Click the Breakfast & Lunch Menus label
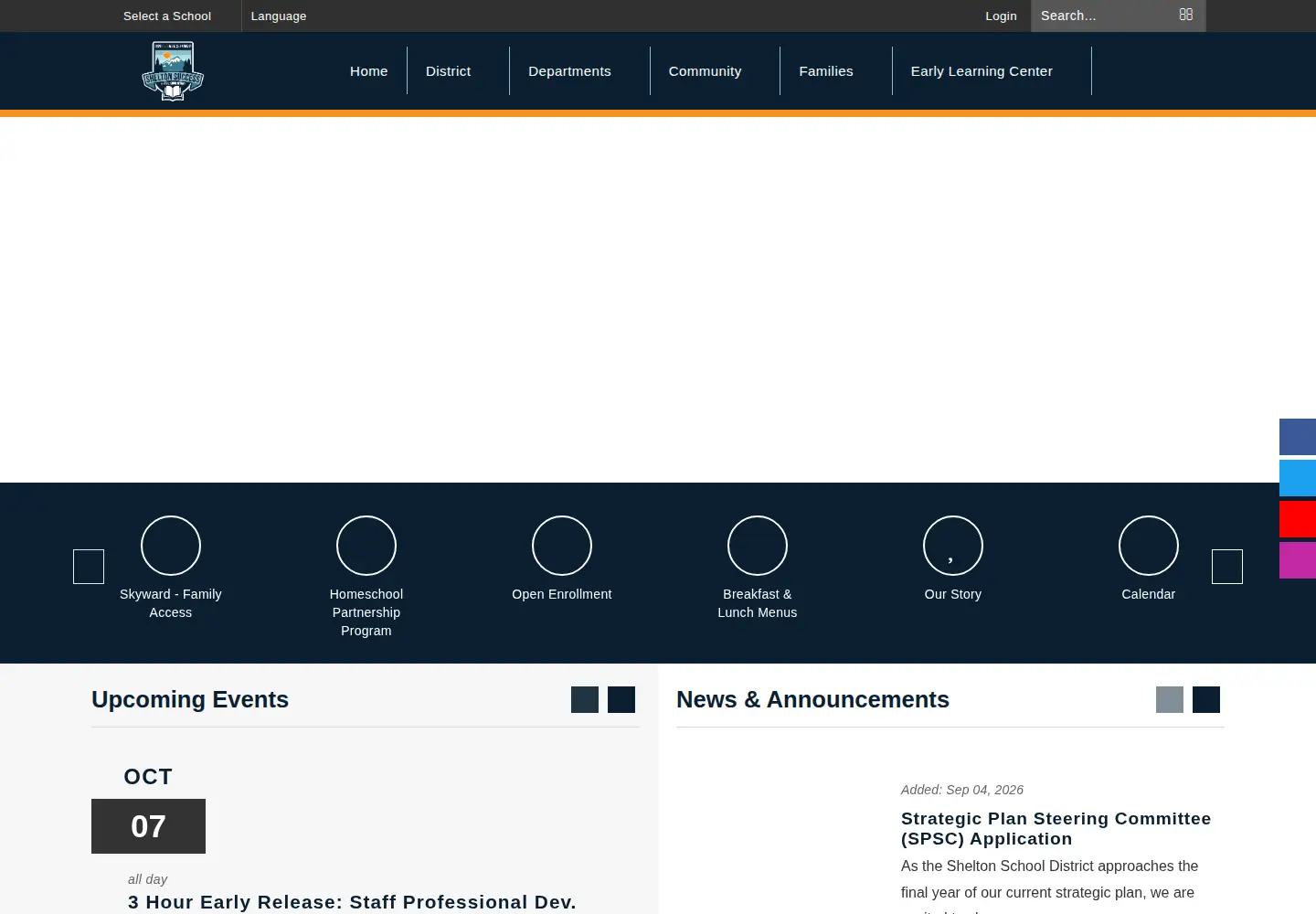 (x=758, y=603)
